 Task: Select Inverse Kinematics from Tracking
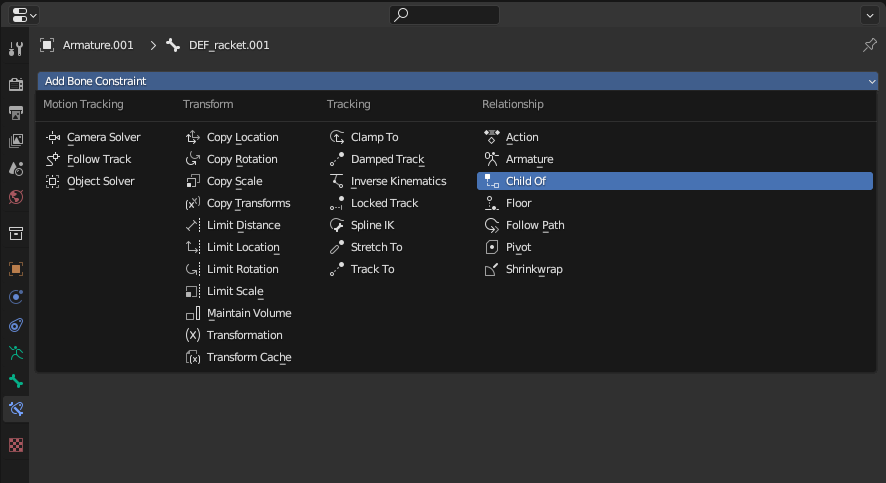397,181
